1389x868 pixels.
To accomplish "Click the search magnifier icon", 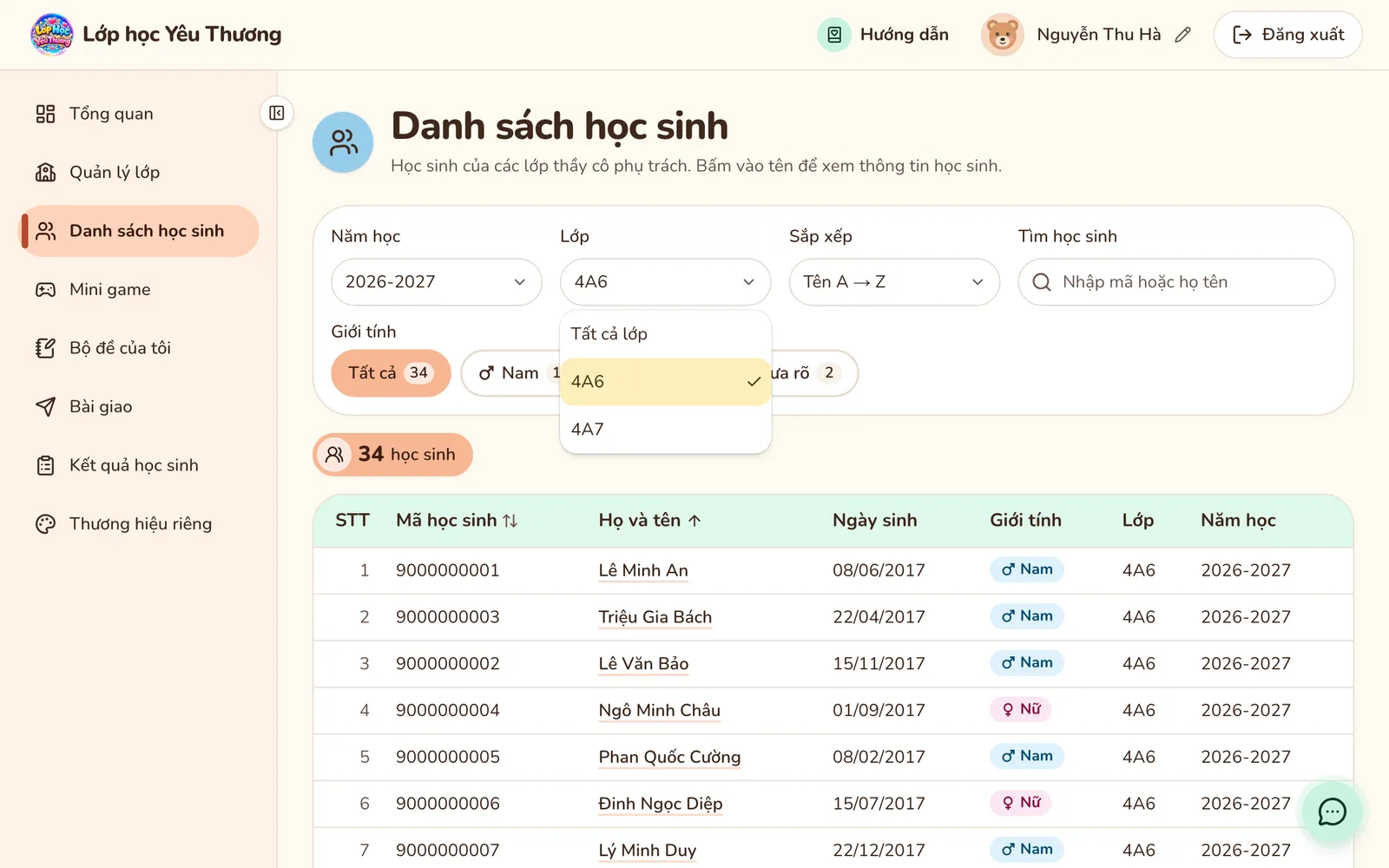I will click(x=1042, y=282).
